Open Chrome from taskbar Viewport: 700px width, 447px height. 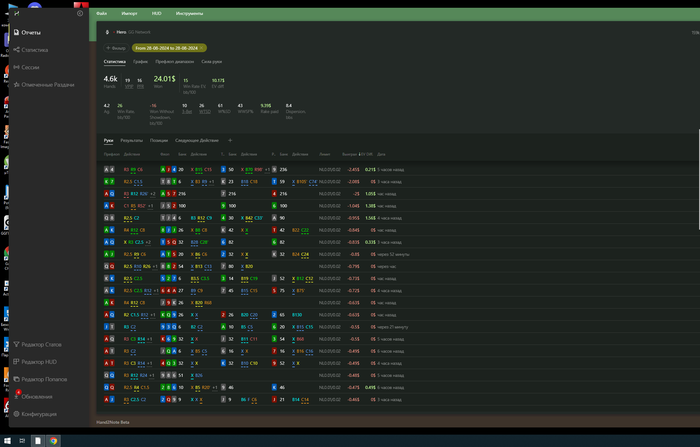54,441
